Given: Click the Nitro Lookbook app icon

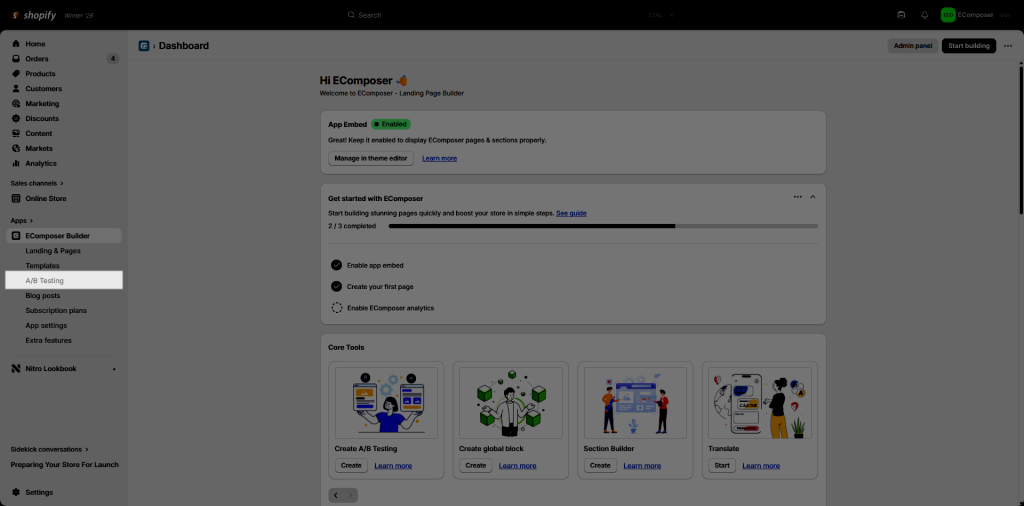Looking at the screenshot, I should point(16,369).
